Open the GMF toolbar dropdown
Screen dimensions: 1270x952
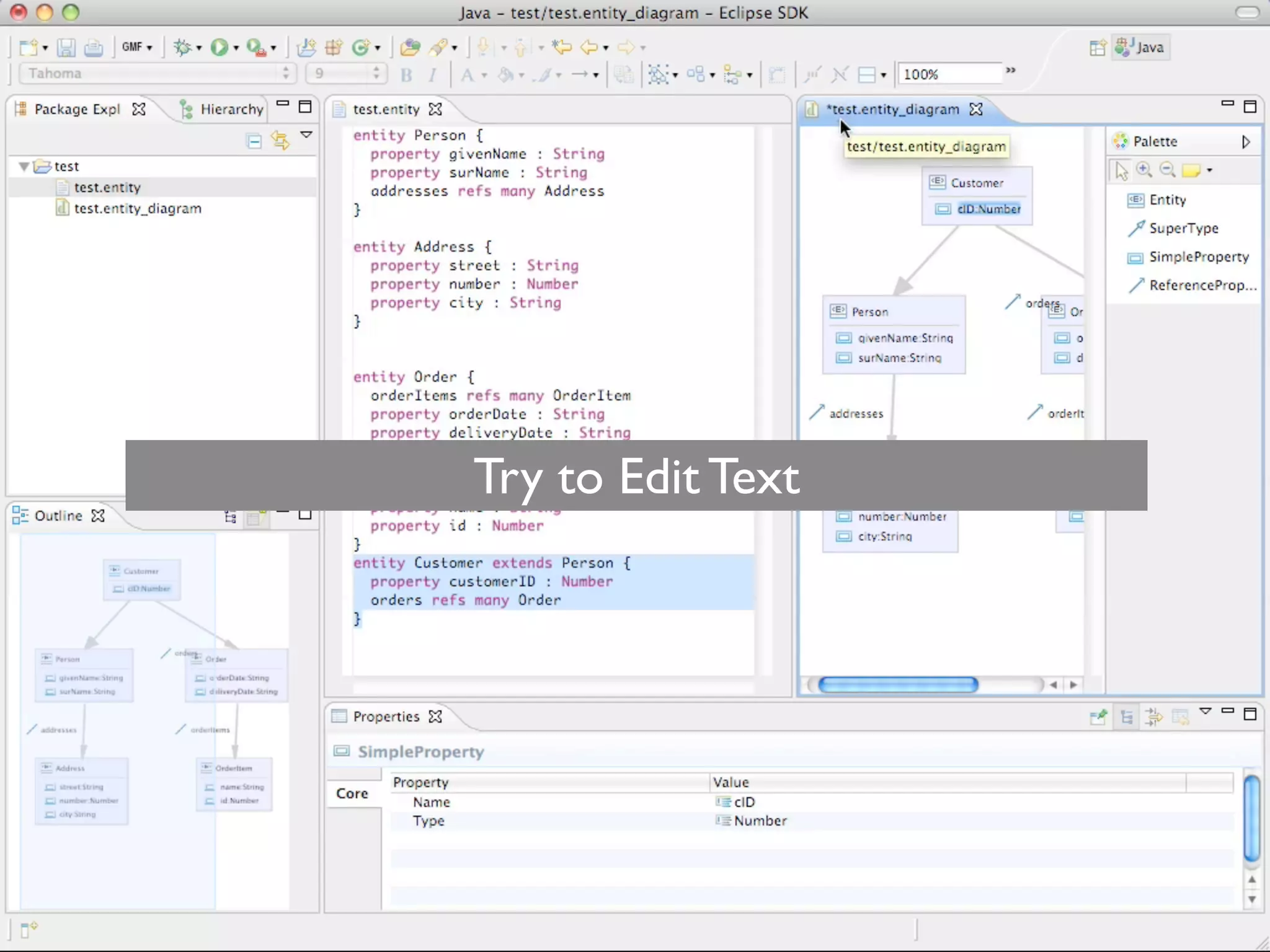pos(137,47)
